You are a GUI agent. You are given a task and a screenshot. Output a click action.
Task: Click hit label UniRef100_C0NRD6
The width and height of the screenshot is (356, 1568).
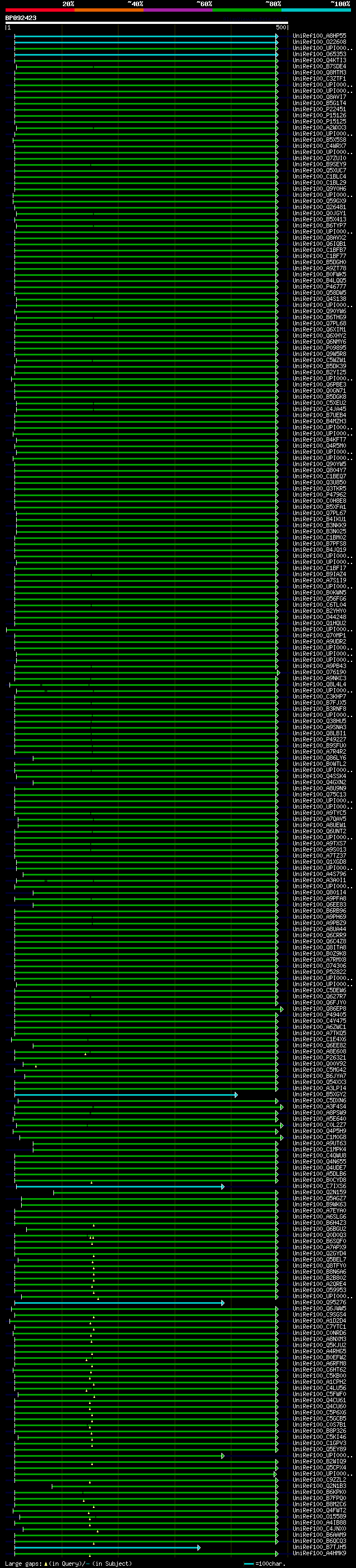click(x=319, y=1334)
